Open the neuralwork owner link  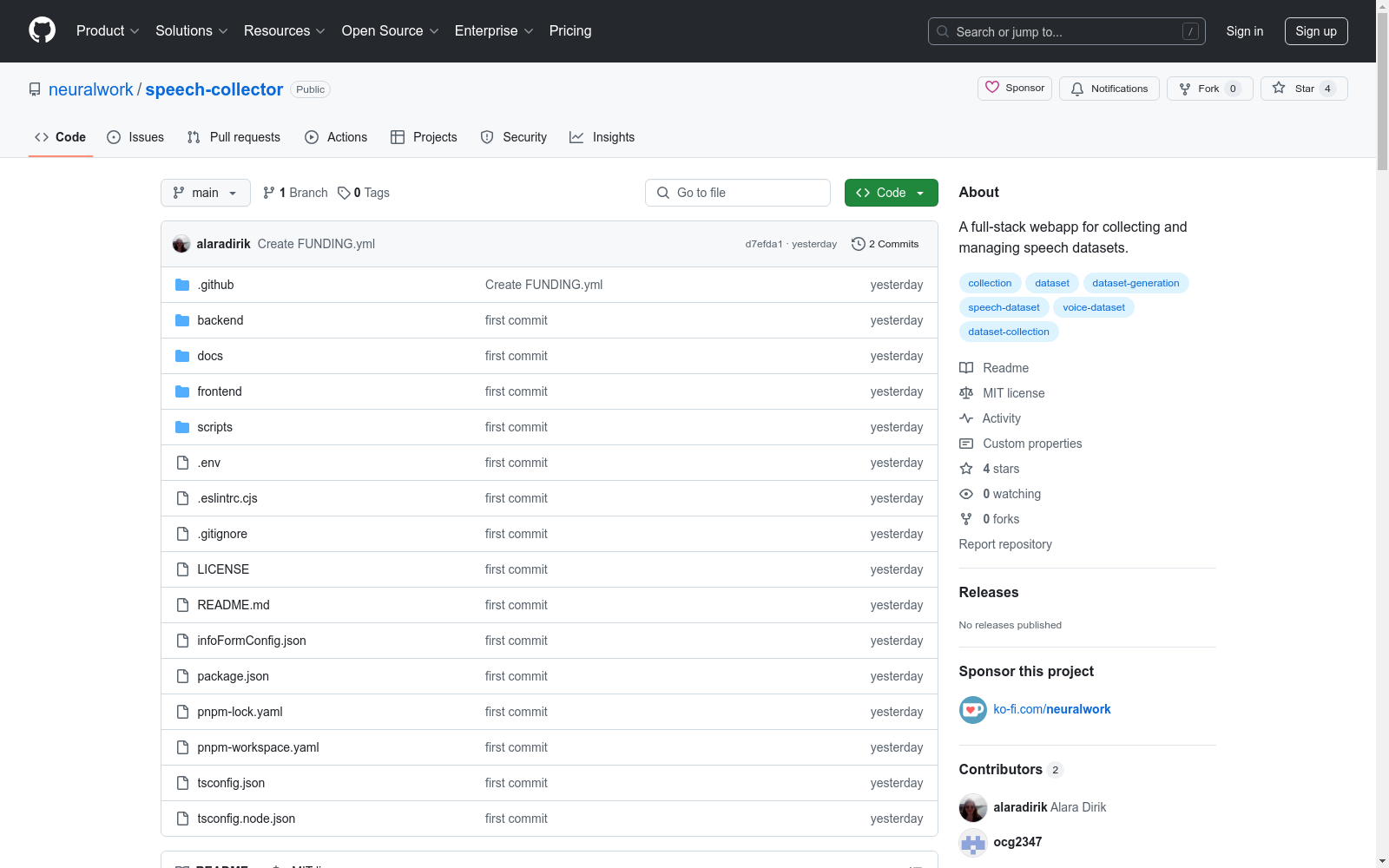click(91, 89)
